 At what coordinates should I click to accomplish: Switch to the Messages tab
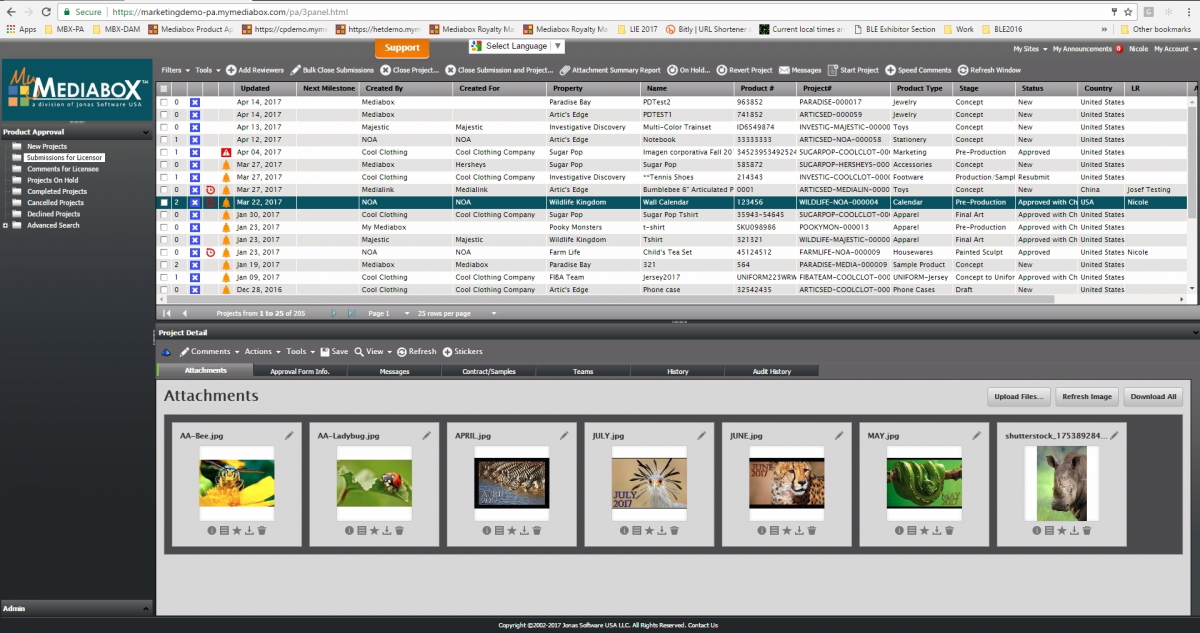click(394, 371)
